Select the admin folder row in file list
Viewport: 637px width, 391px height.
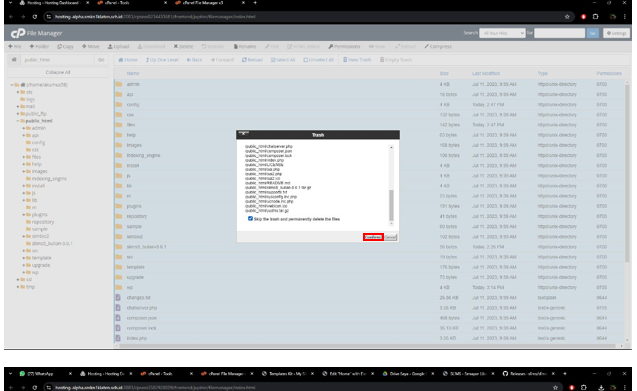pyautogui.click(x=369, y=84)
